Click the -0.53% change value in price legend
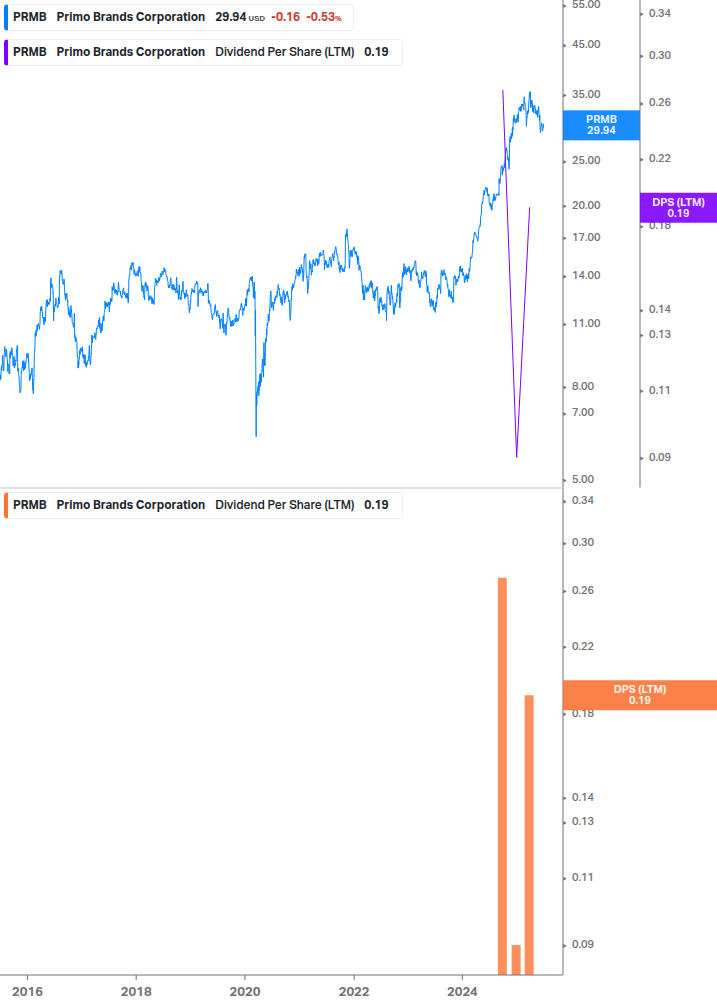Image resolution: width=717 pixels, height=1005 pixels. tap(324, 17)
